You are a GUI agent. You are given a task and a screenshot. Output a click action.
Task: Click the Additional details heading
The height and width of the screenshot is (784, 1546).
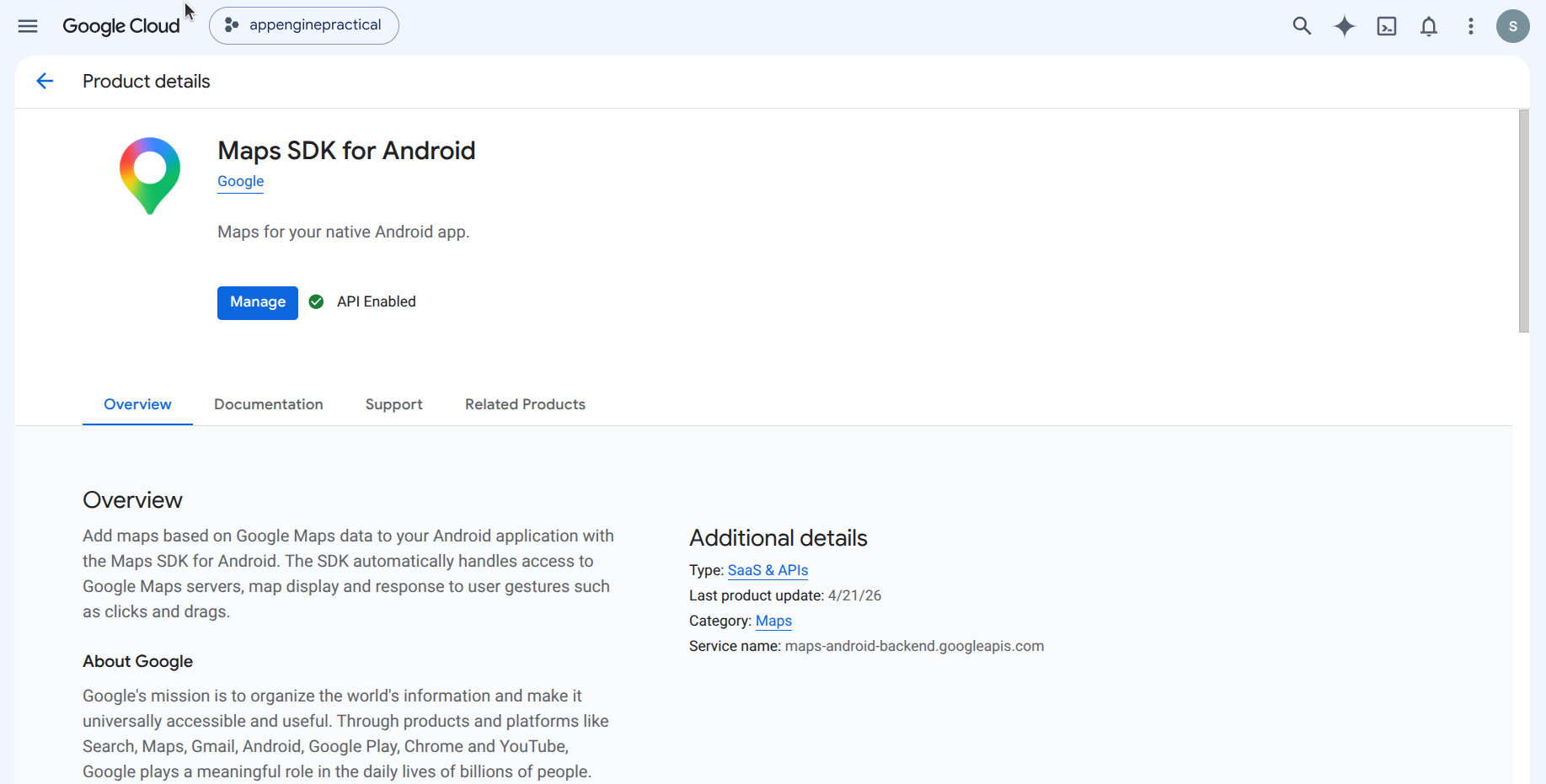point(778,538)
